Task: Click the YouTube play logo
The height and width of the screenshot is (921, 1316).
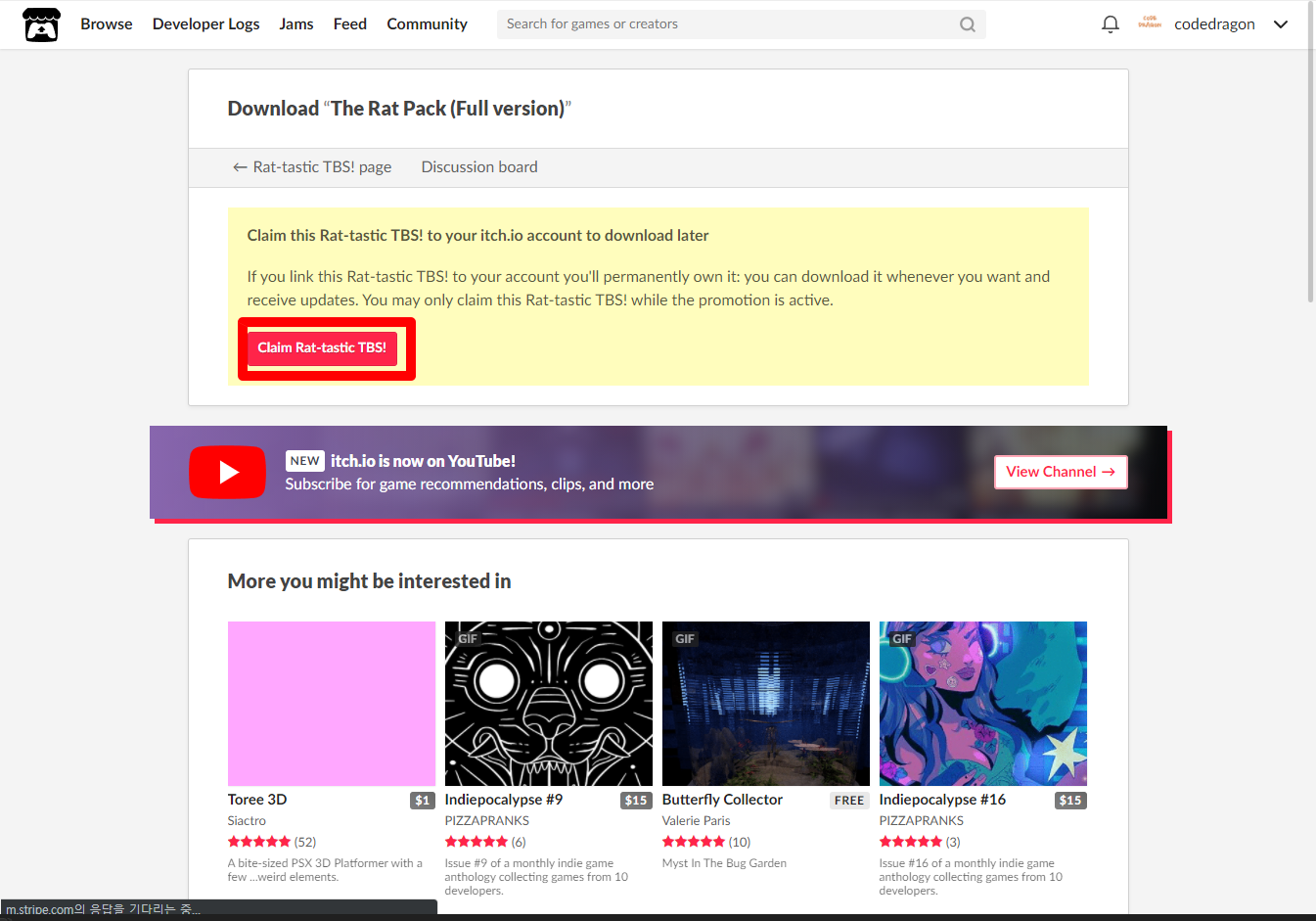Action: pyautogui.click(x=227, y=473)
